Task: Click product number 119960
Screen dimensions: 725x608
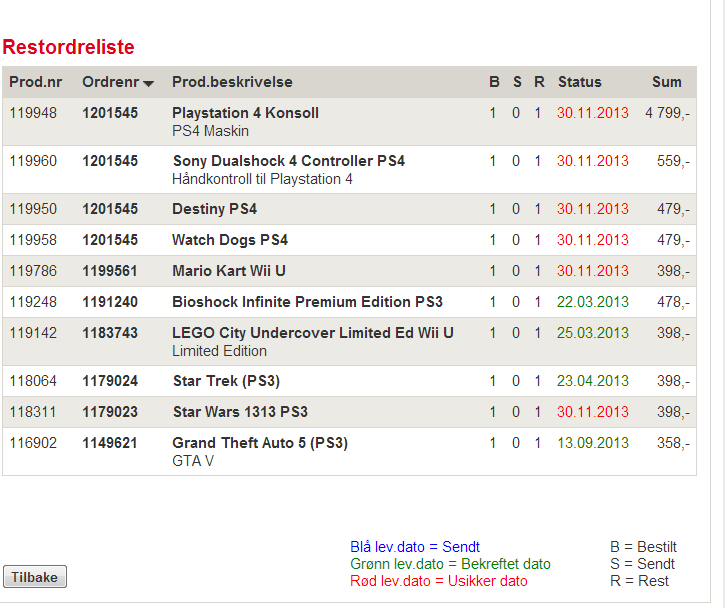Action: tap(33, 161)
